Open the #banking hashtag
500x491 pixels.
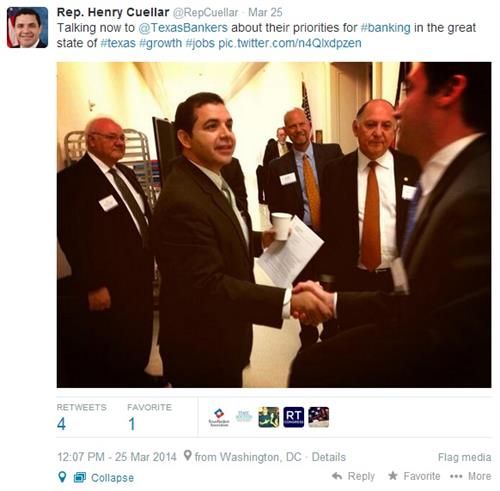[385, 28]
